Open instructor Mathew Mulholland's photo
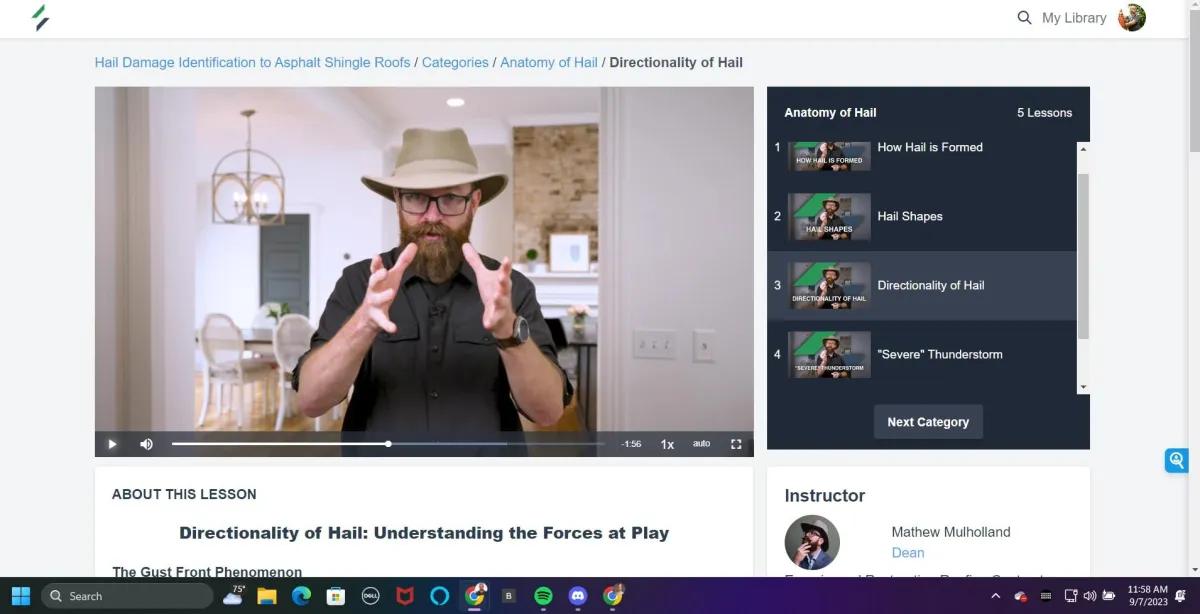 812,542
